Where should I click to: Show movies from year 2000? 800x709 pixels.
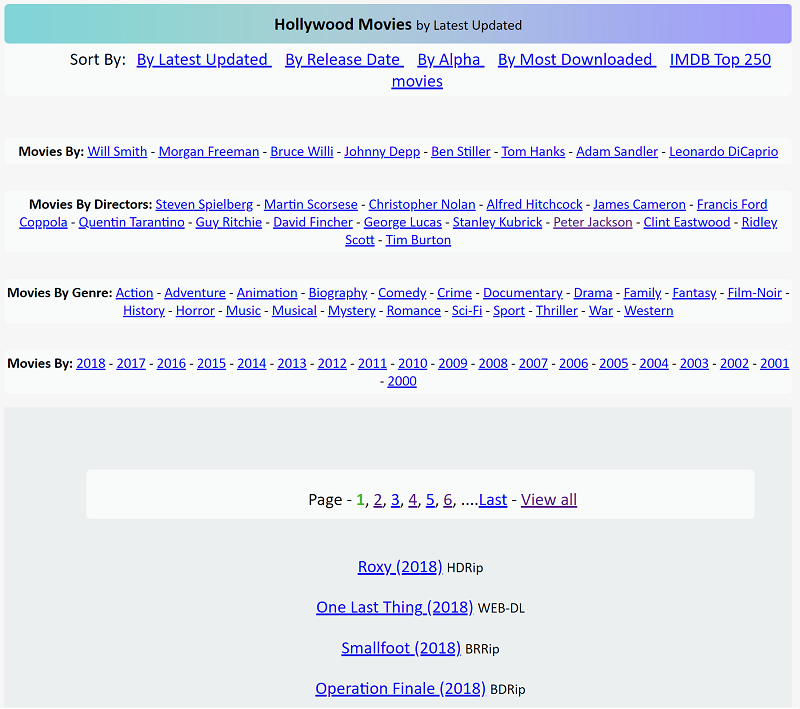point(401,382)
